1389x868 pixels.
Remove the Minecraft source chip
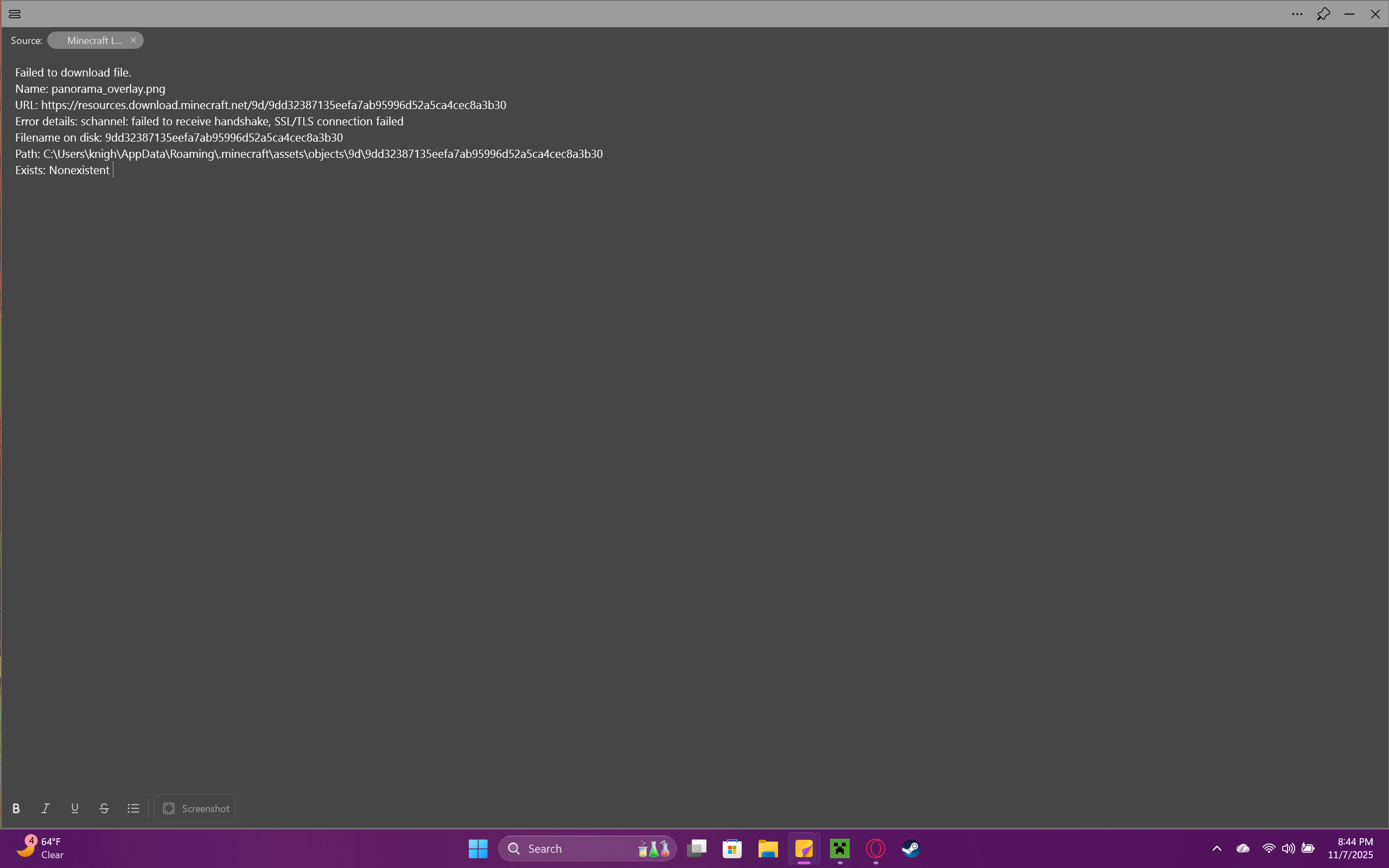tap(133, 40)
